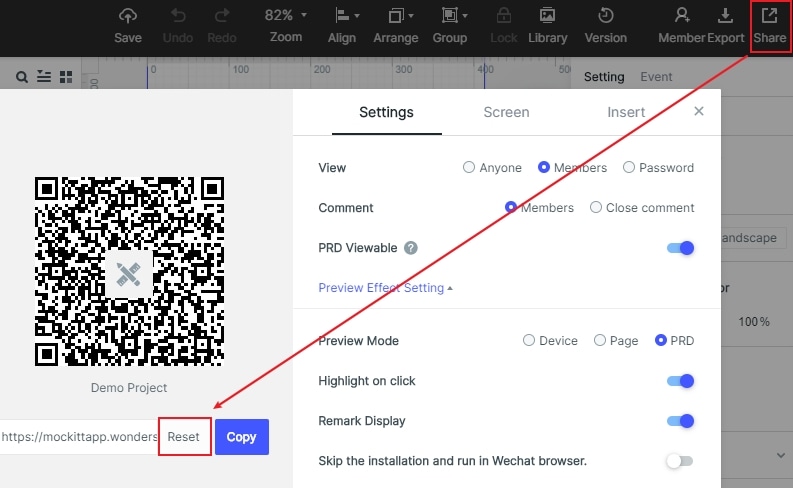
Task: Open the Zoom percentage dropdown
Action: [286, 15]
